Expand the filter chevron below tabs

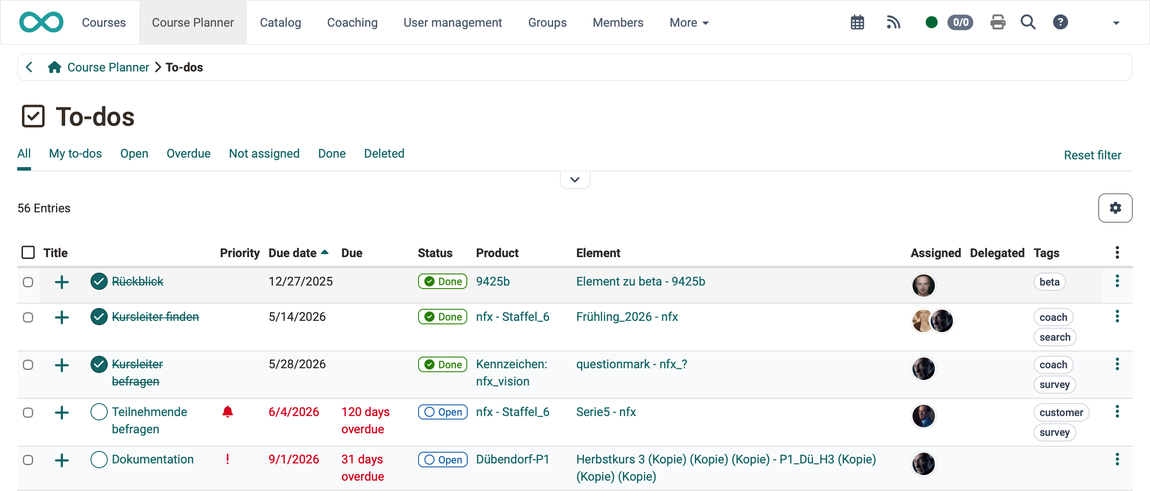coord(575,179)
